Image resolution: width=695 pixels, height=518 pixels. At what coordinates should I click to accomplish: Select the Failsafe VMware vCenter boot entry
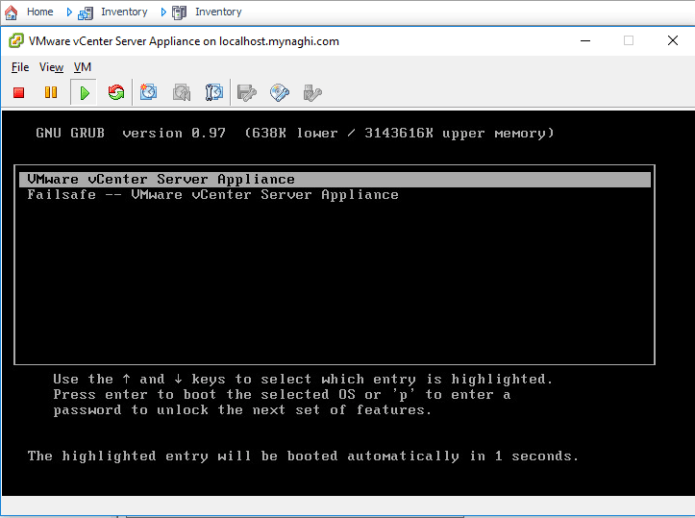213,195
